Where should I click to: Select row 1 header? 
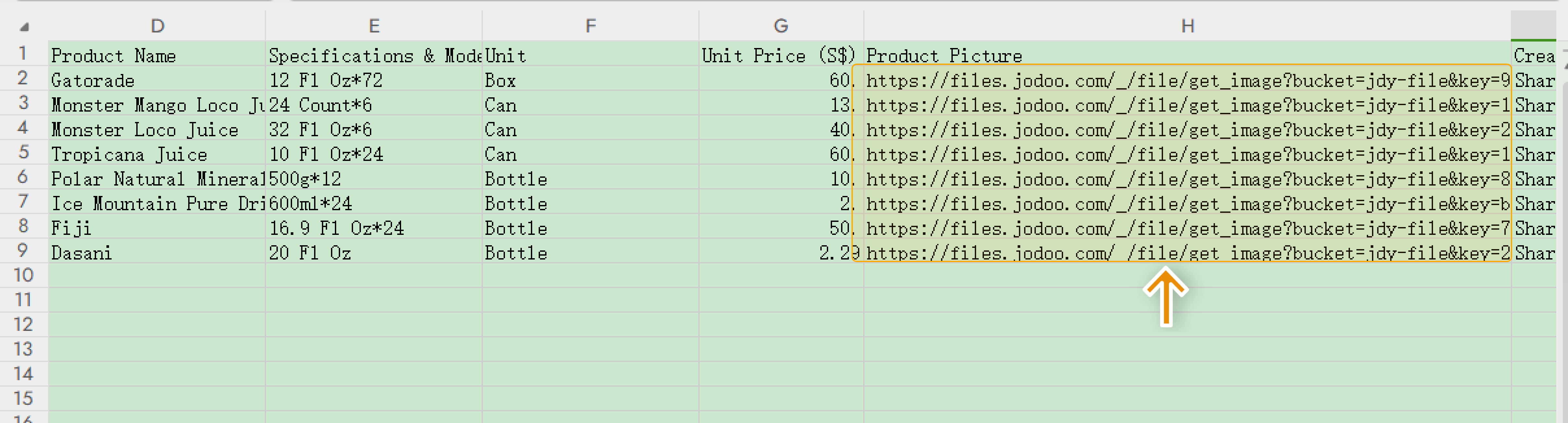coord(23,54)
